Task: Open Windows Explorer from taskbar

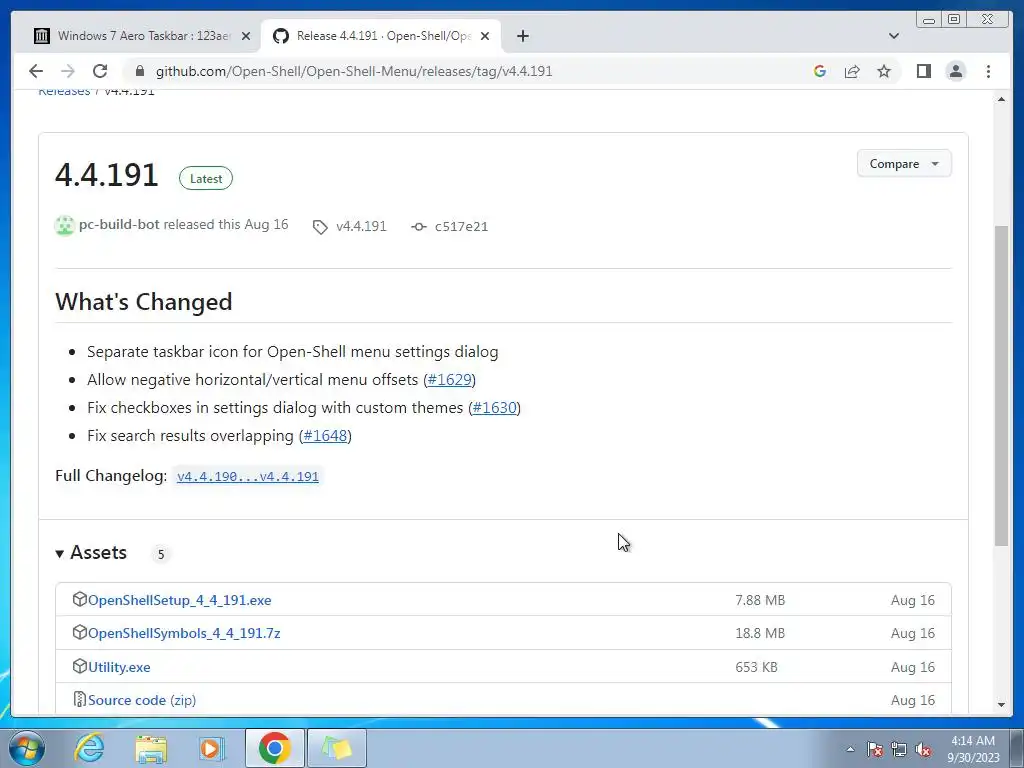Action: tap(151, 748)
